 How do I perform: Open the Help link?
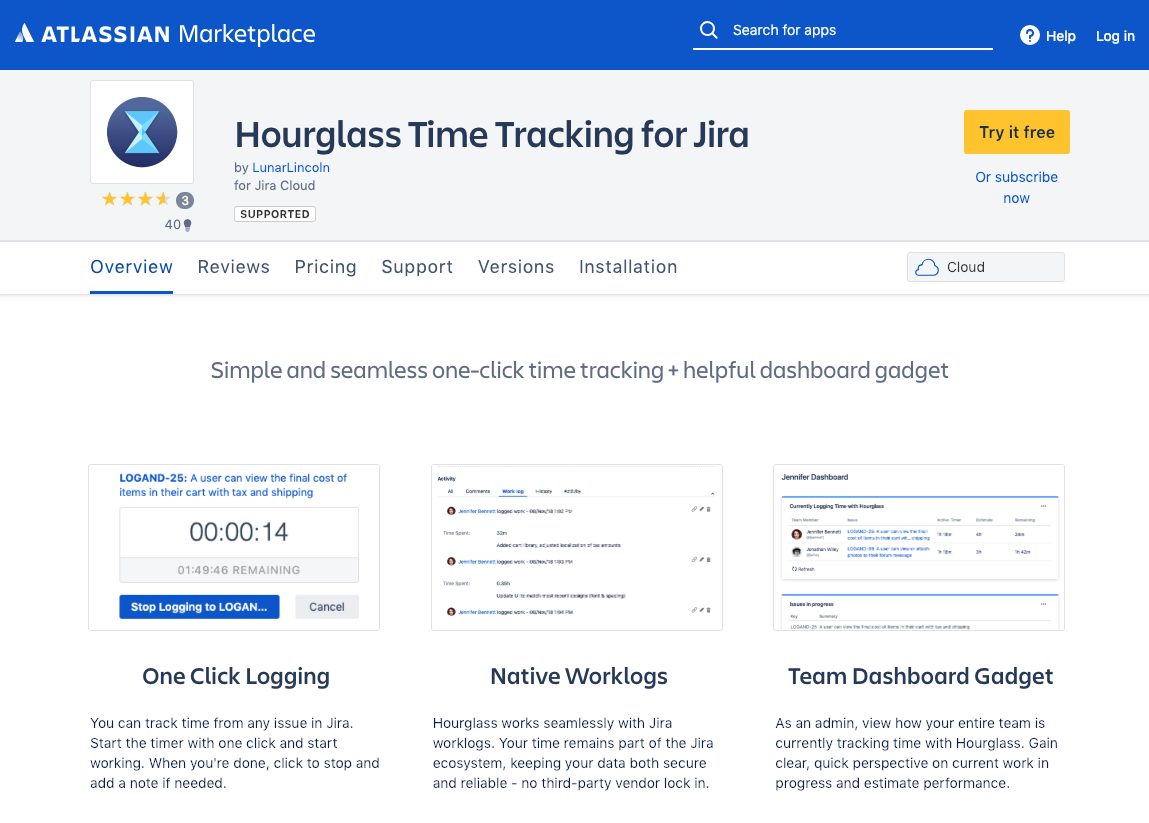pos(1048,35)
